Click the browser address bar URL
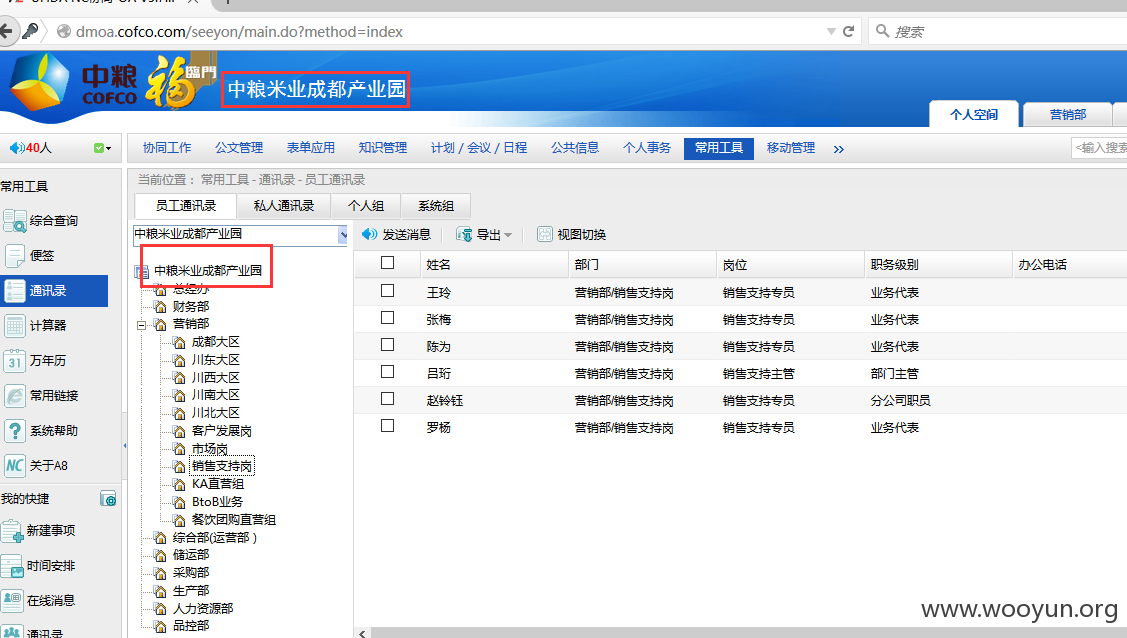Screen dimensions: 1127x638 239,32
